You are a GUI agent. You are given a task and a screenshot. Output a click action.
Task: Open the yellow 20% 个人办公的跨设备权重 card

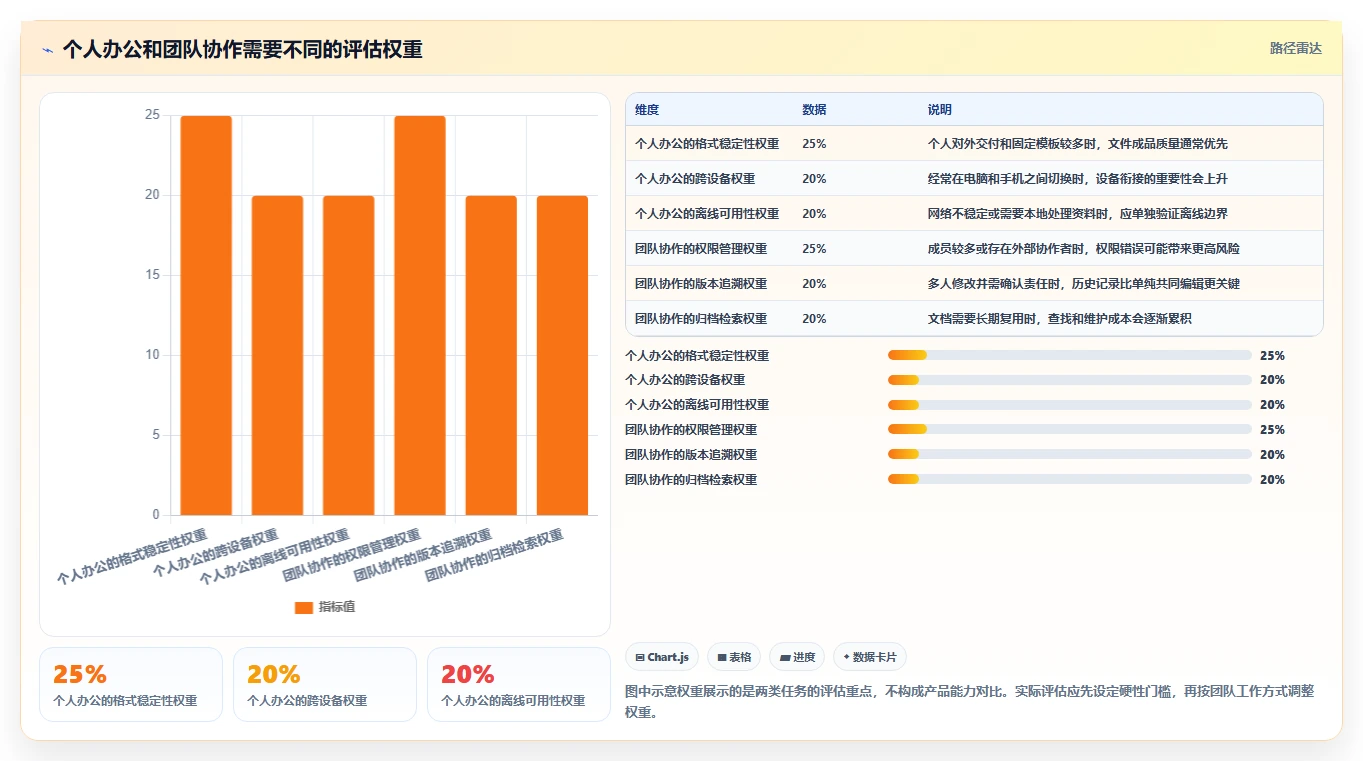point(325,684)
